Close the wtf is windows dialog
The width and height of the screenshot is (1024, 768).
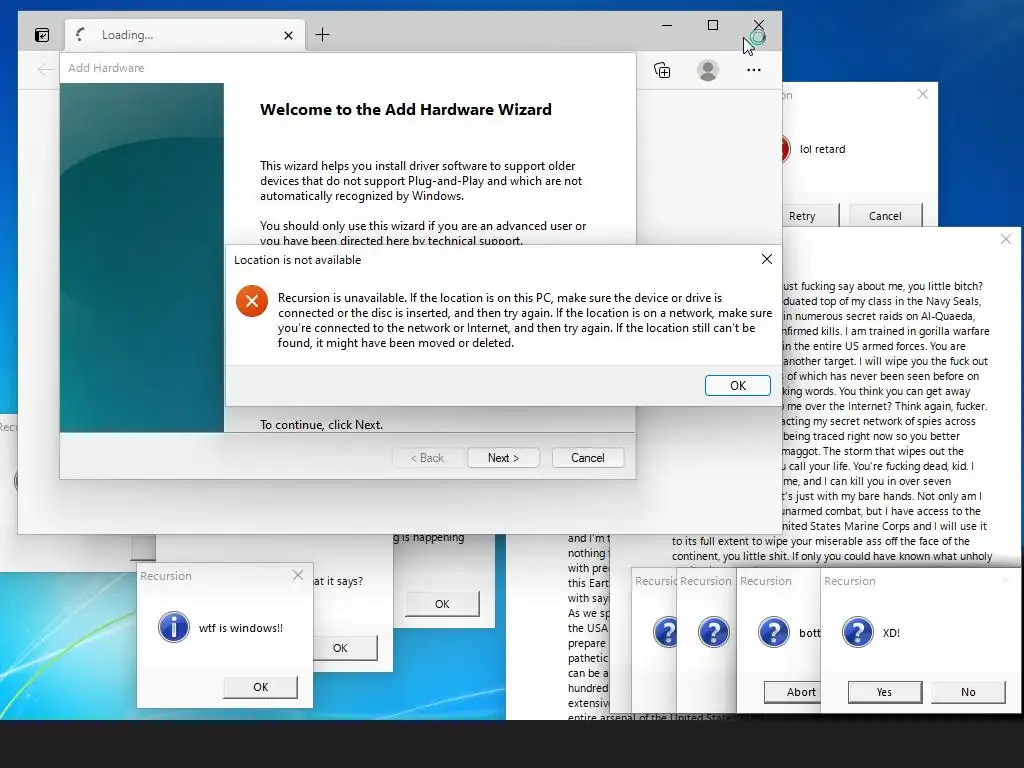pos(298,575)
